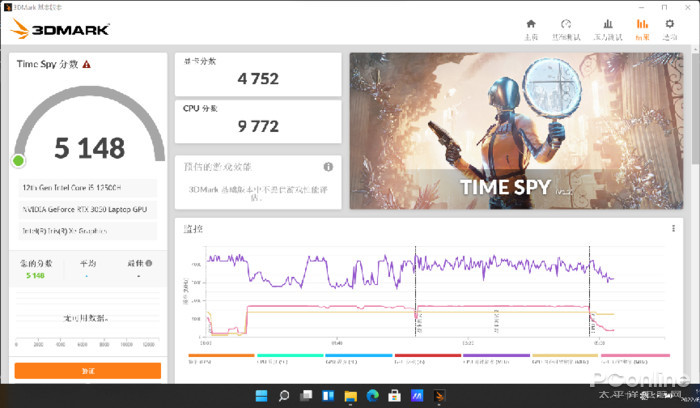Screen dimensions: 700x408
Task: Click the green dot on the score gauge
Action: [x=18, y=160]
